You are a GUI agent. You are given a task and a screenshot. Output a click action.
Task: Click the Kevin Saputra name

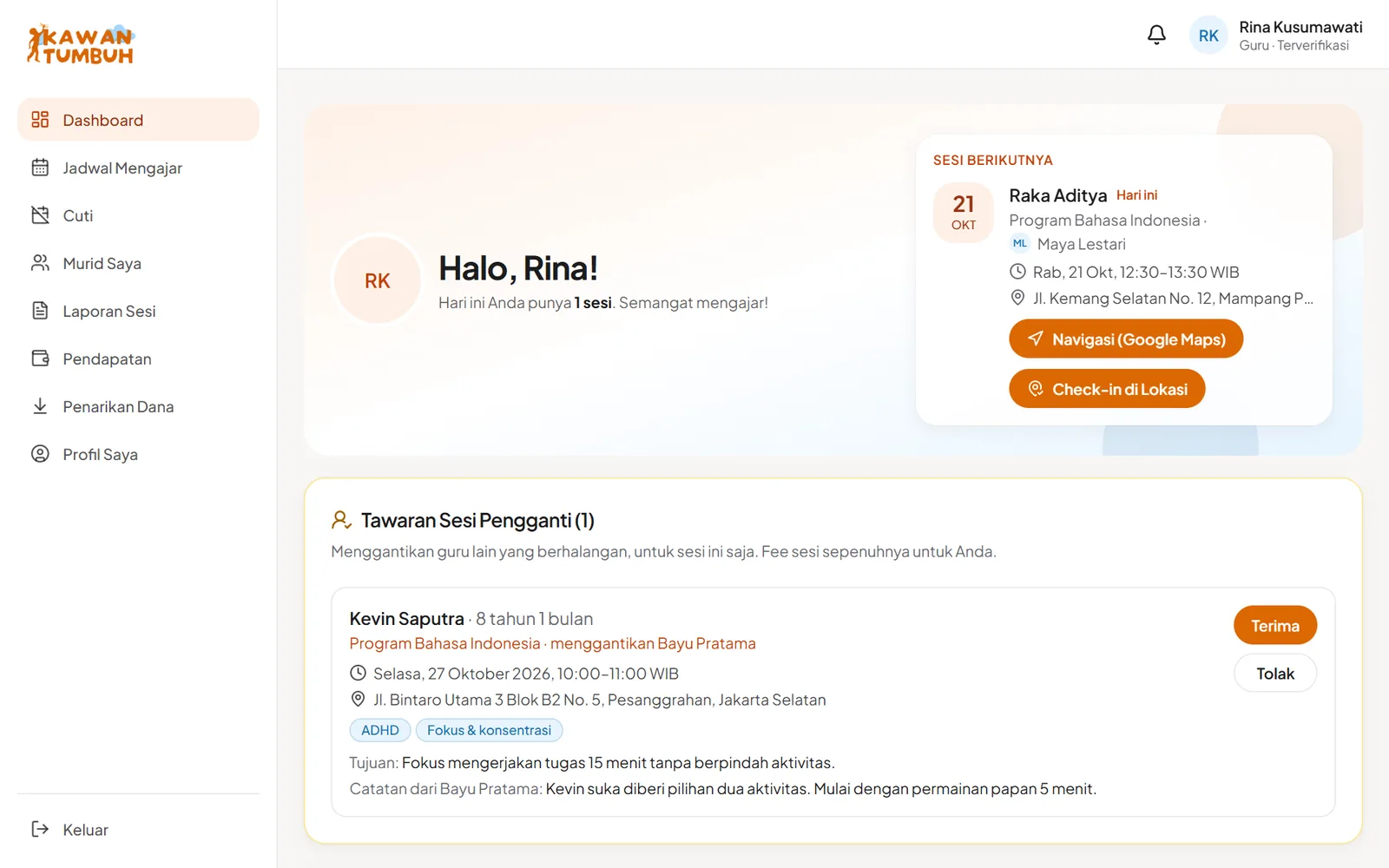[406, 618]
